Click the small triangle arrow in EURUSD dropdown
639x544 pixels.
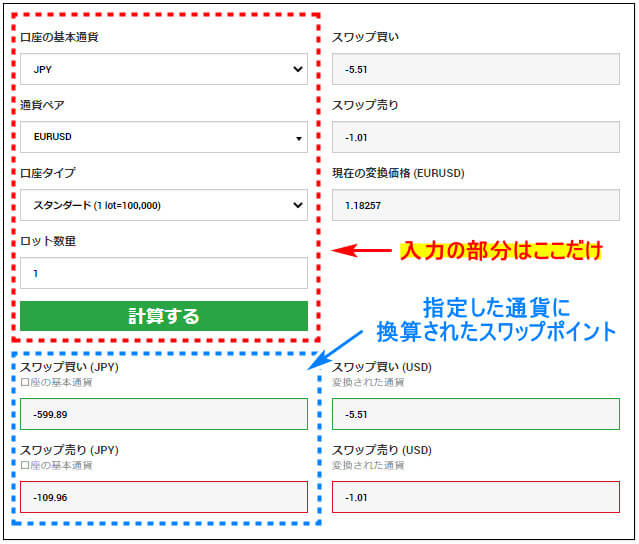299,139
